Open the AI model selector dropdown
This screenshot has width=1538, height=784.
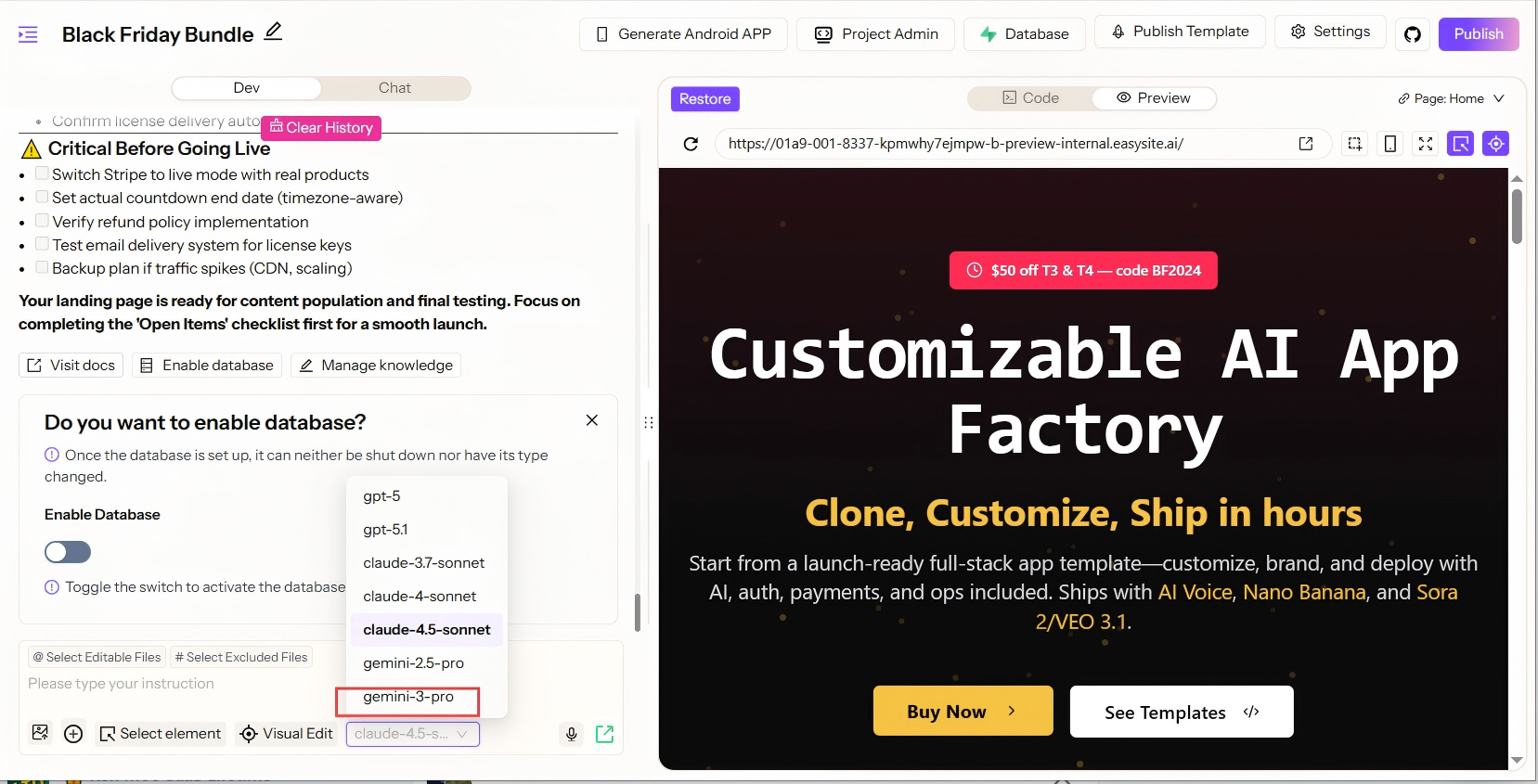pyautogui.click(x=413, y=734)
